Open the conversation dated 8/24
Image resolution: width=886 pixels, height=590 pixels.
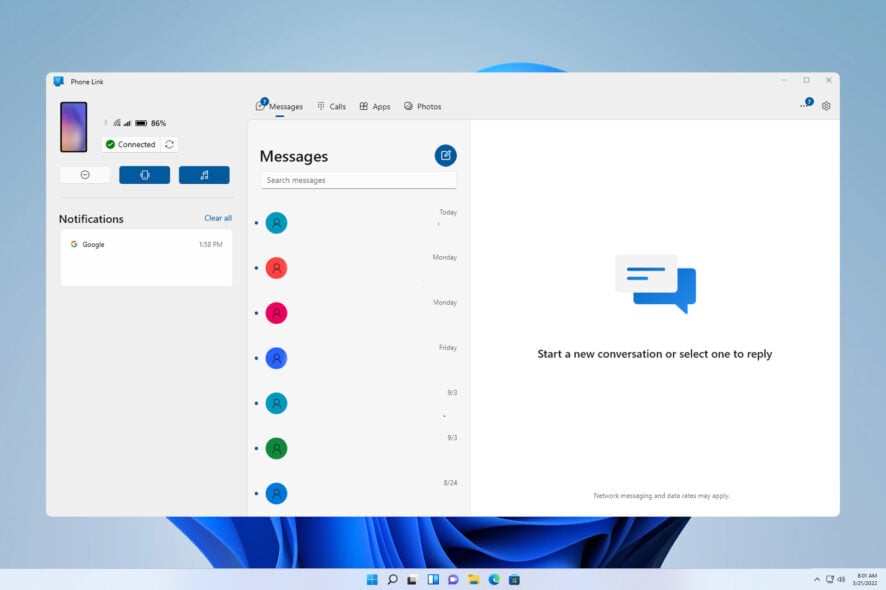[358, 494]
